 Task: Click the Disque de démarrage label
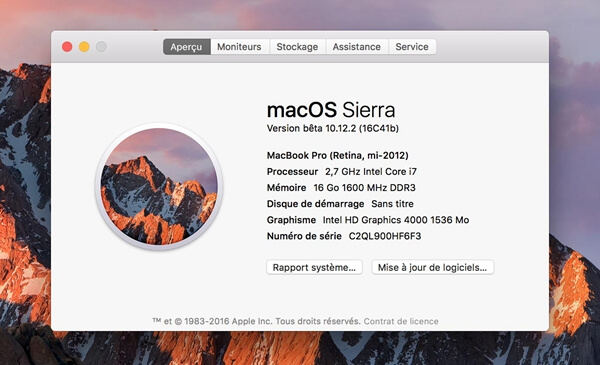pos(315,204)
